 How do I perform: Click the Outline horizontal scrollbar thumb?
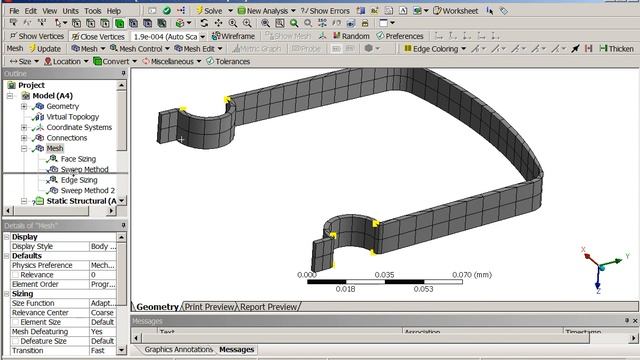[x=51, y=211]
